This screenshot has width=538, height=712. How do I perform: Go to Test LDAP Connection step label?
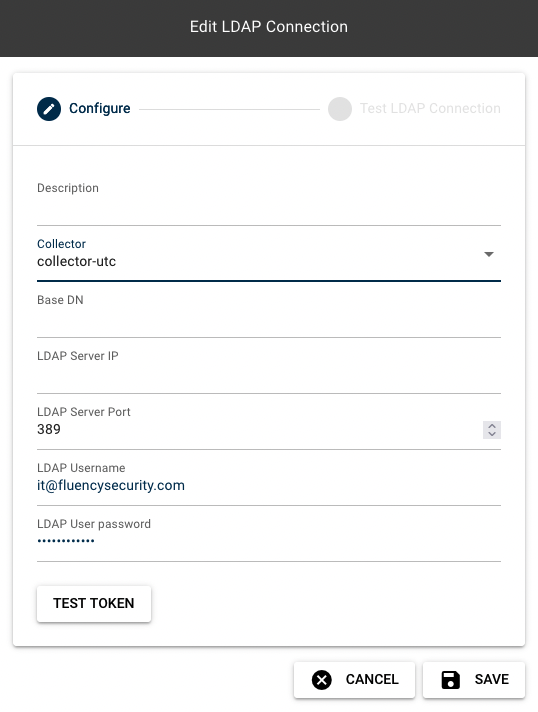(x=430, y=109)
